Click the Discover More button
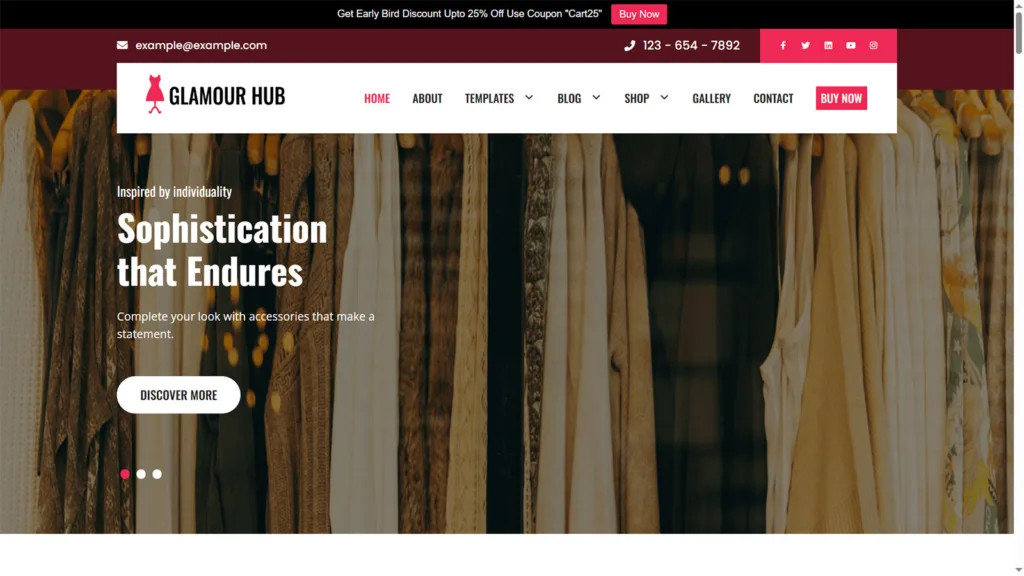1024x576 pixels. [x=178, y=394]
